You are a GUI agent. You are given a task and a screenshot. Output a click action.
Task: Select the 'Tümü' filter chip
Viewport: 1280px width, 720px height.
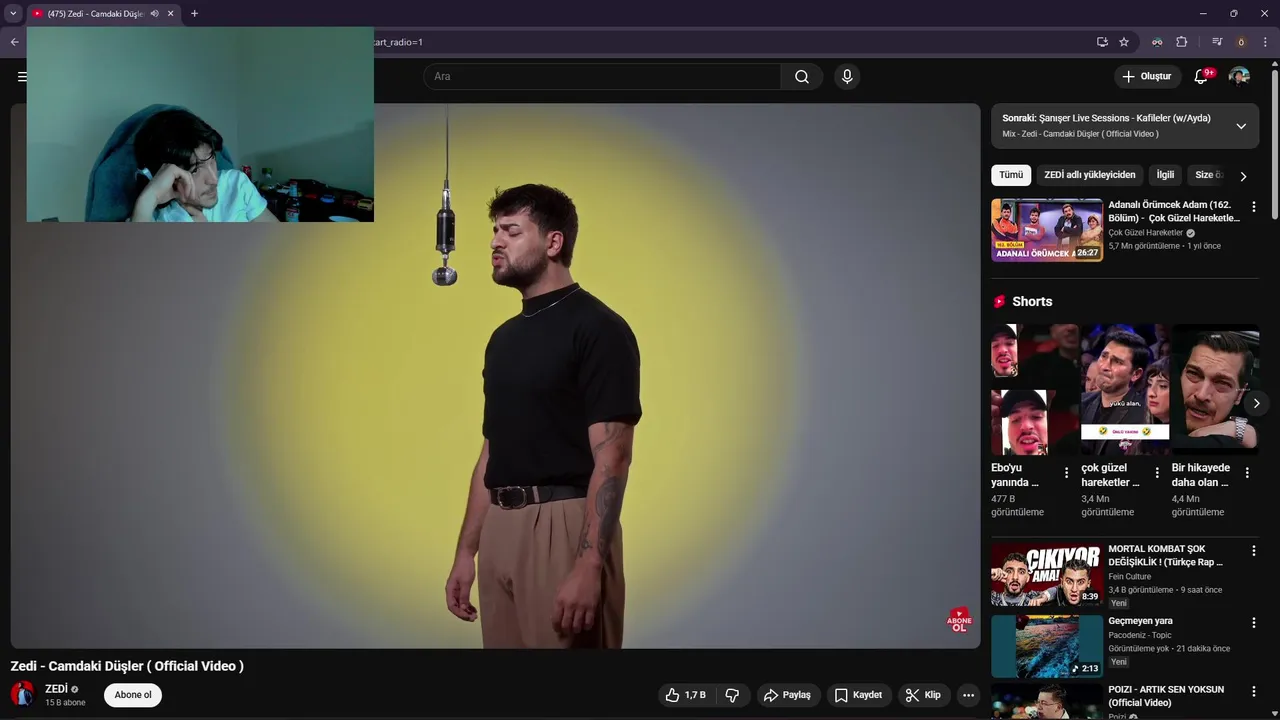pos(1011,175)
